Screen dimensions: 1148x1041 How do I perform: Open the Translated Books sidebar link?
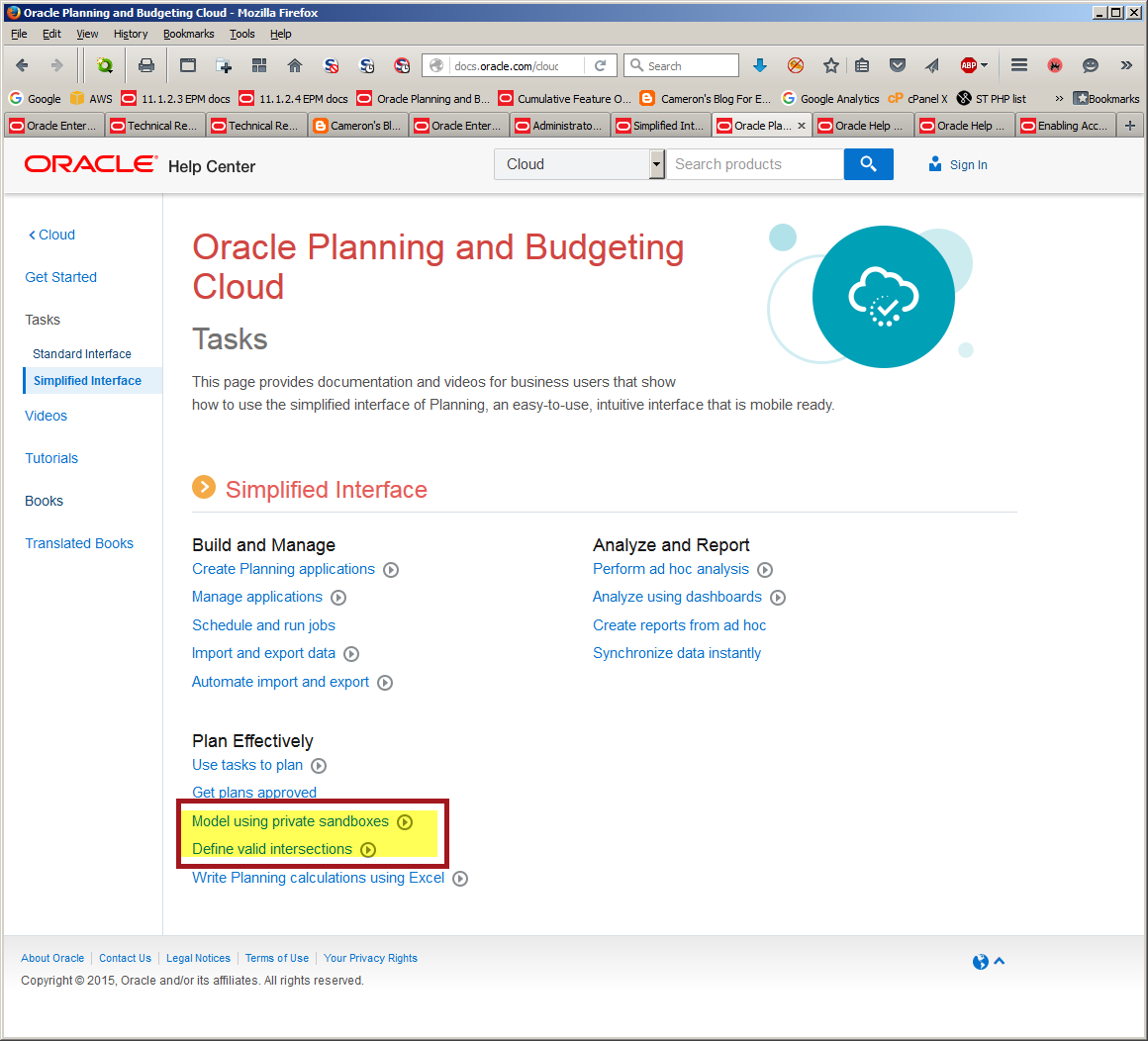coord(79,543)
